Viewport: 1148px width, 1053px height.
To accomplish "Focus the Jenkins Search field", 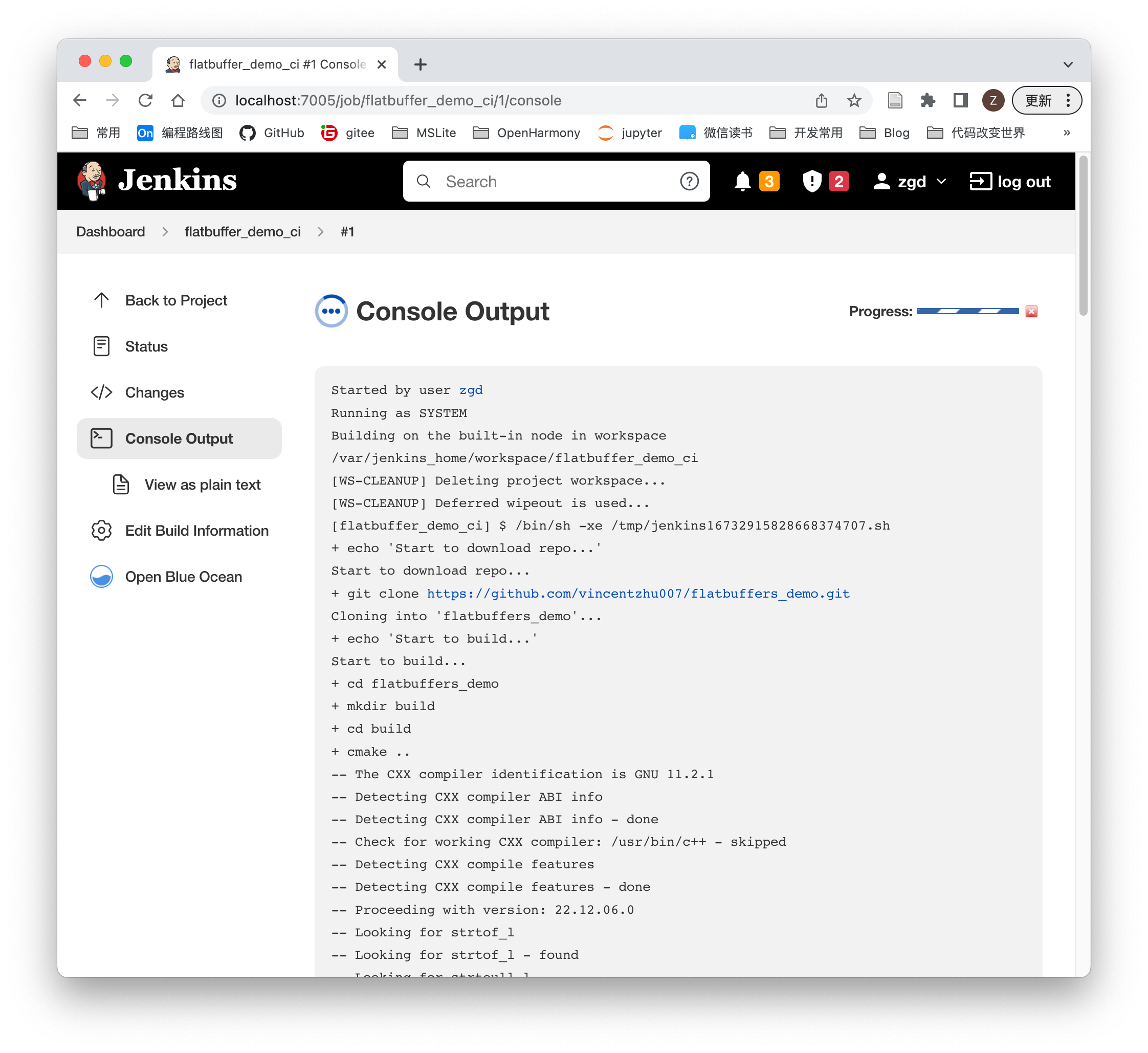I will pyautogui.click(x=556, y=182).
